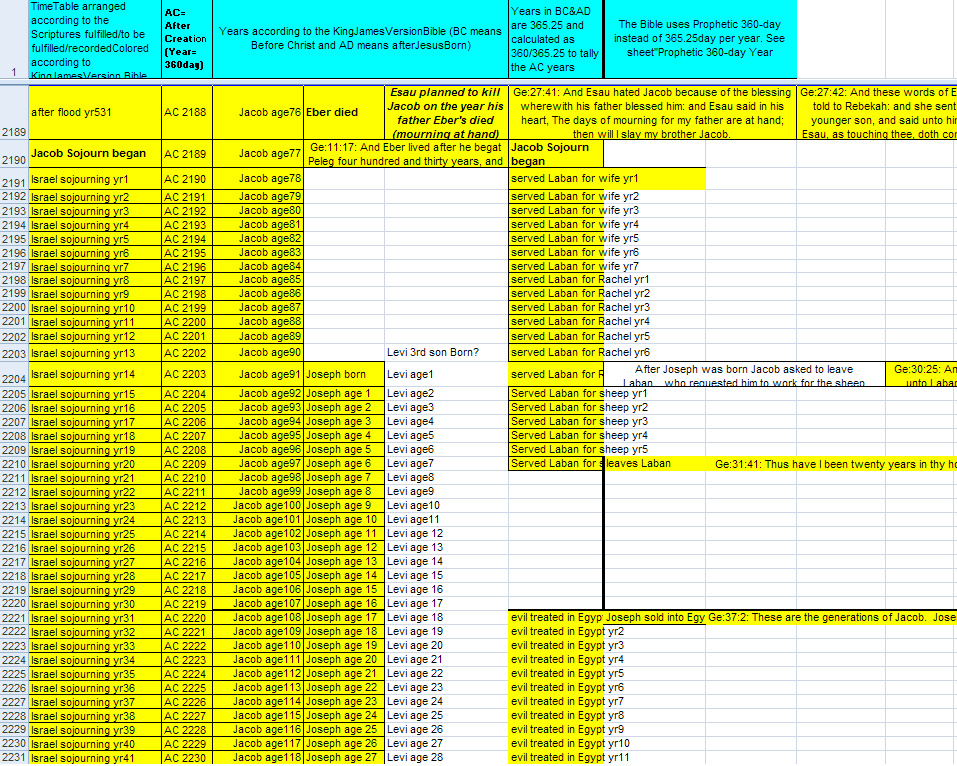This screenshot has width=957, height=766.
Task: Select row header 2231
Action: click(14, 757)
